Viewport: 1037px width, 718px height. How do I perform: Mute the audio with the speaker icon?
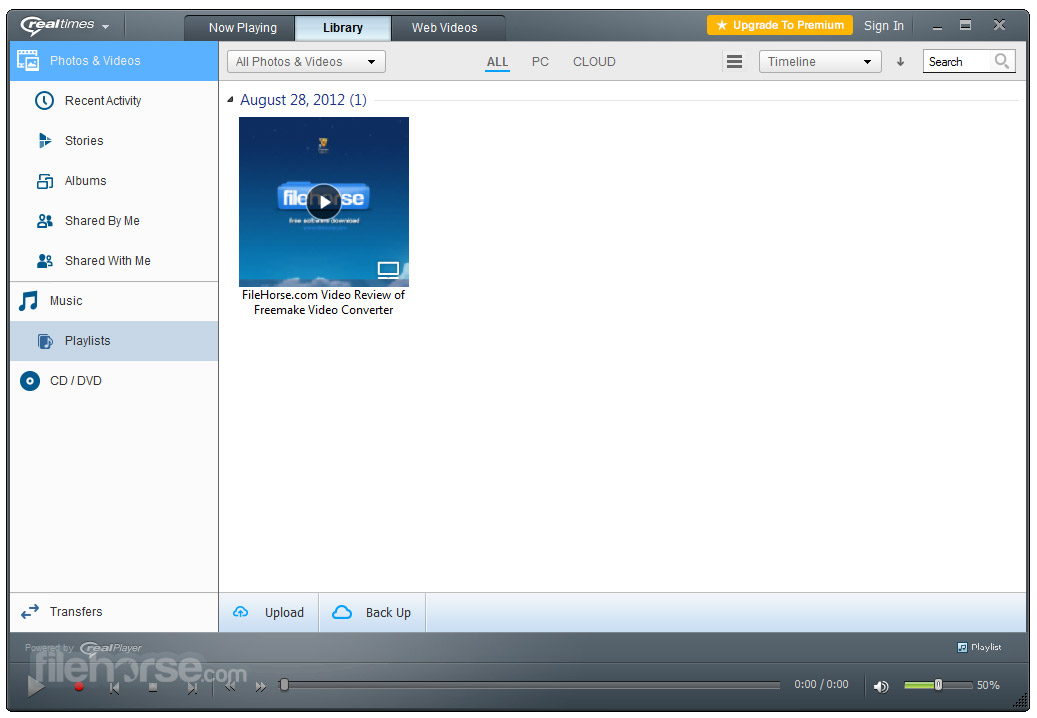(881, 686)
